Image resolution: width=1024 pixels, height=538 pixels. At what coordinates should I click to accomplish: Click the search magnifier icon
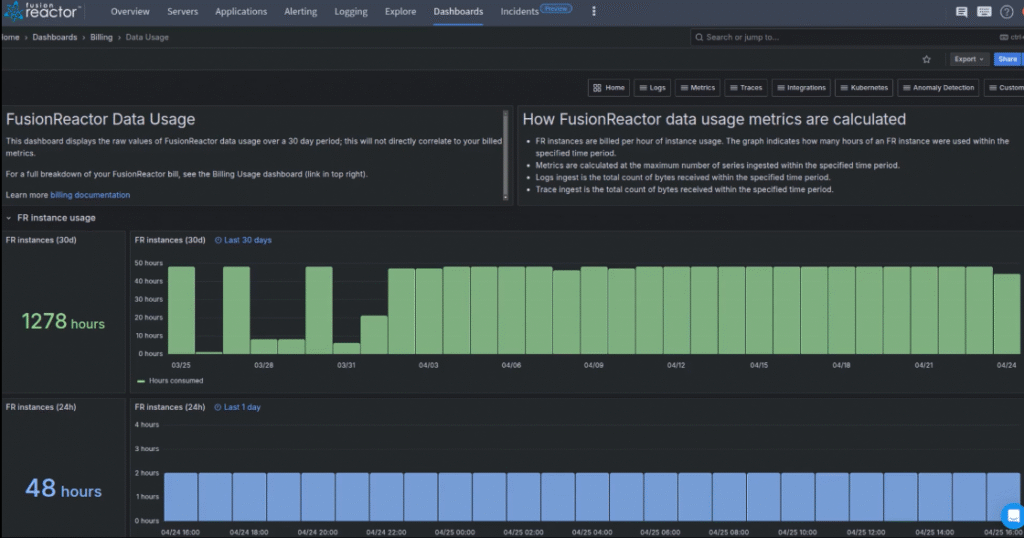coord(699,37)
